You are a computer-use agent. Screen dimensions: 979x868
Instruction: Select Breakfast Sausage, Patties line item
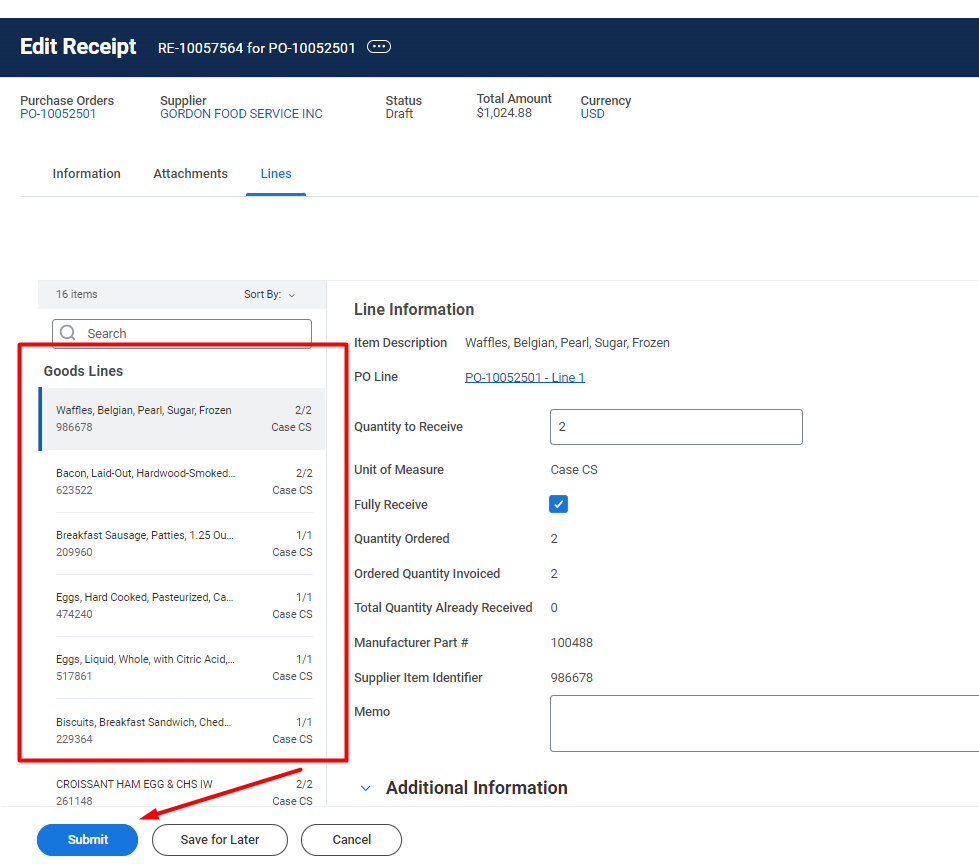pos(184,544)
